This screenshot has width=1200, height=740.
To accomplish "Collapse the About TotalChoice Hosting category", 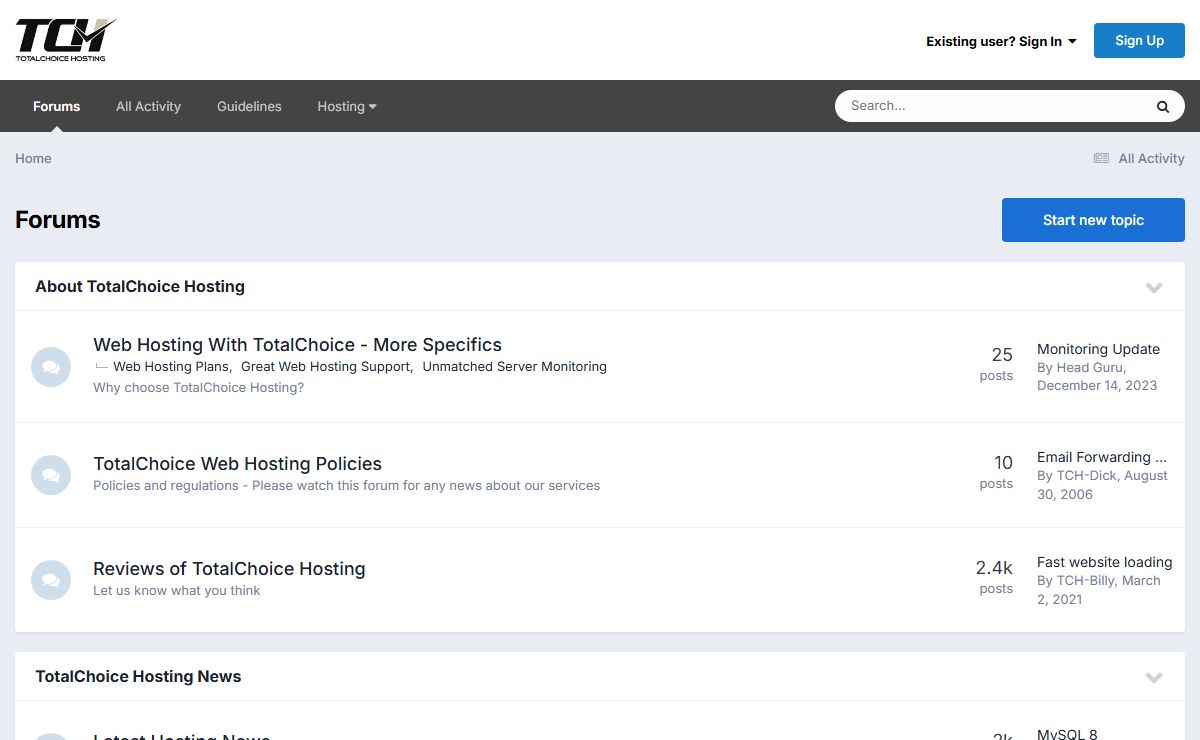I will (x=1154, y=287).
